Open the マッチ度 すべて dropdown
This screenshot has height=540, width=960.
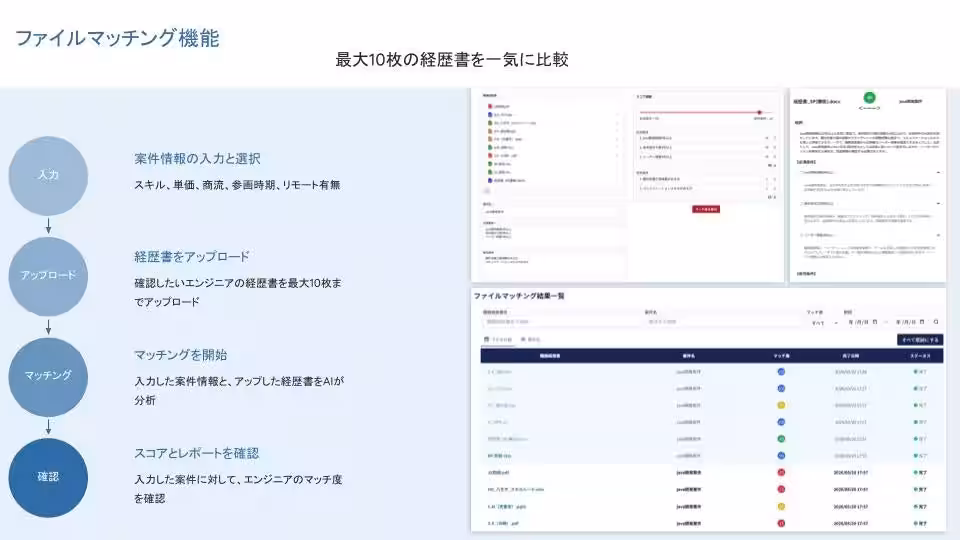tap(824, 323)
